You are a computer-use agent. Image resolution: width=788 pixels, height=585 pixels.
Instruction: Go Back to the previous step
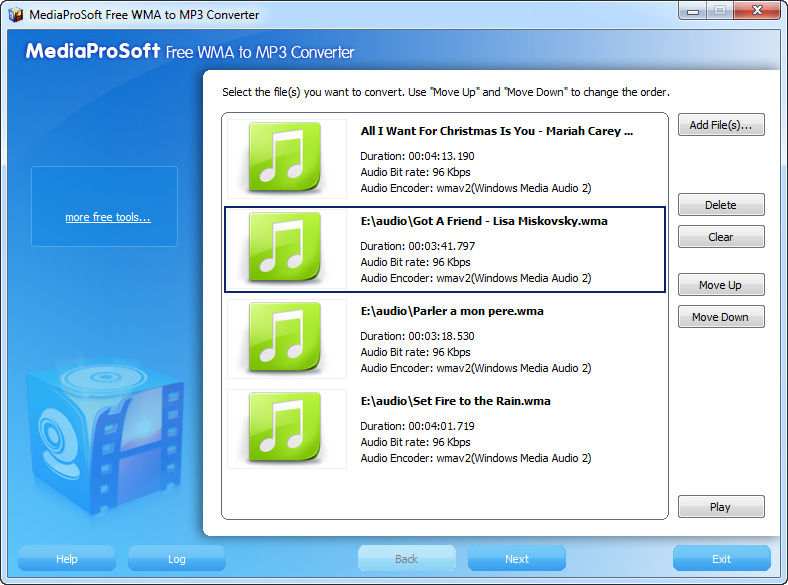click(x=407, y=558)
